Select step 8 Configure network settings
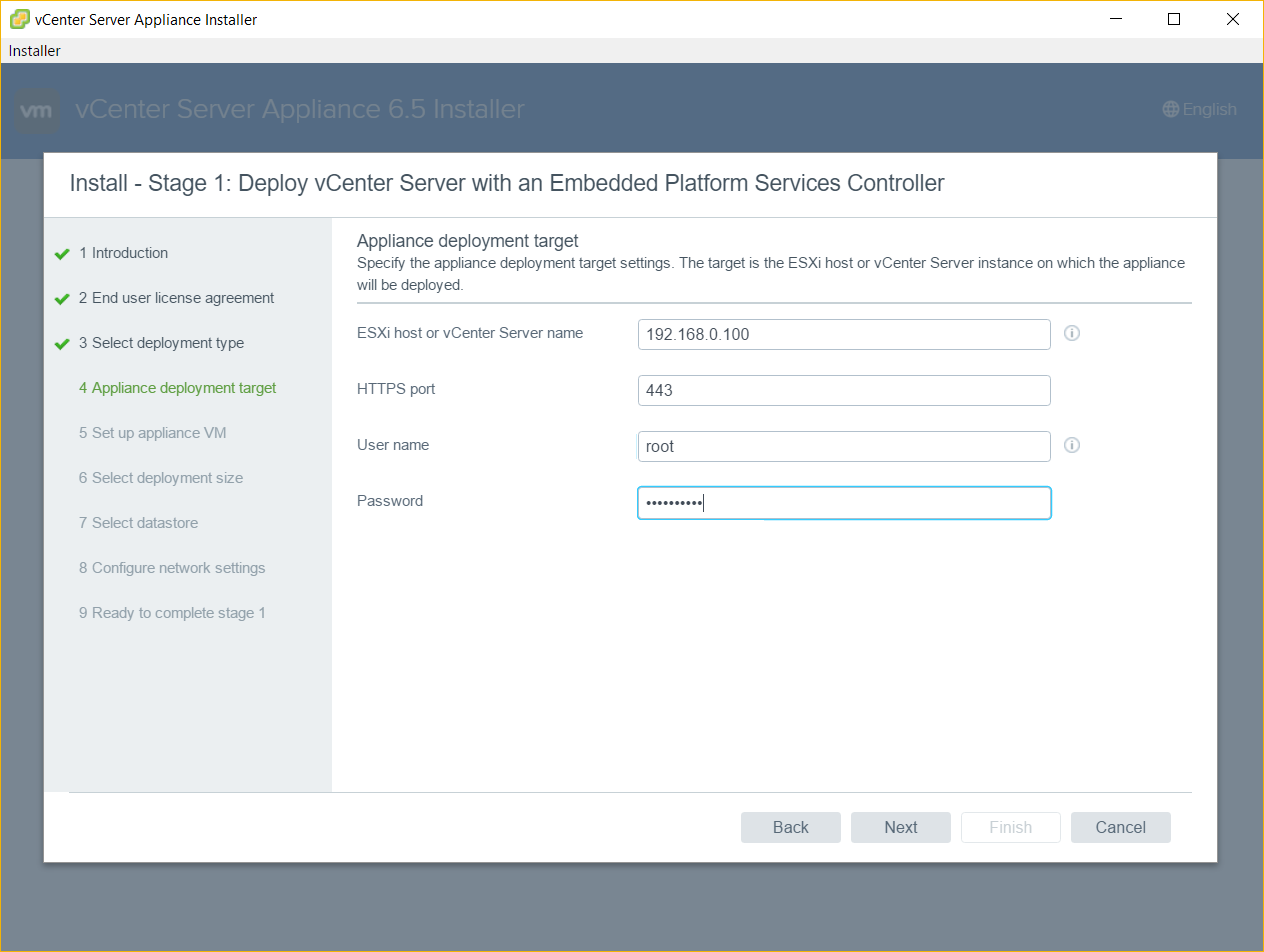 tap(173, 568)
